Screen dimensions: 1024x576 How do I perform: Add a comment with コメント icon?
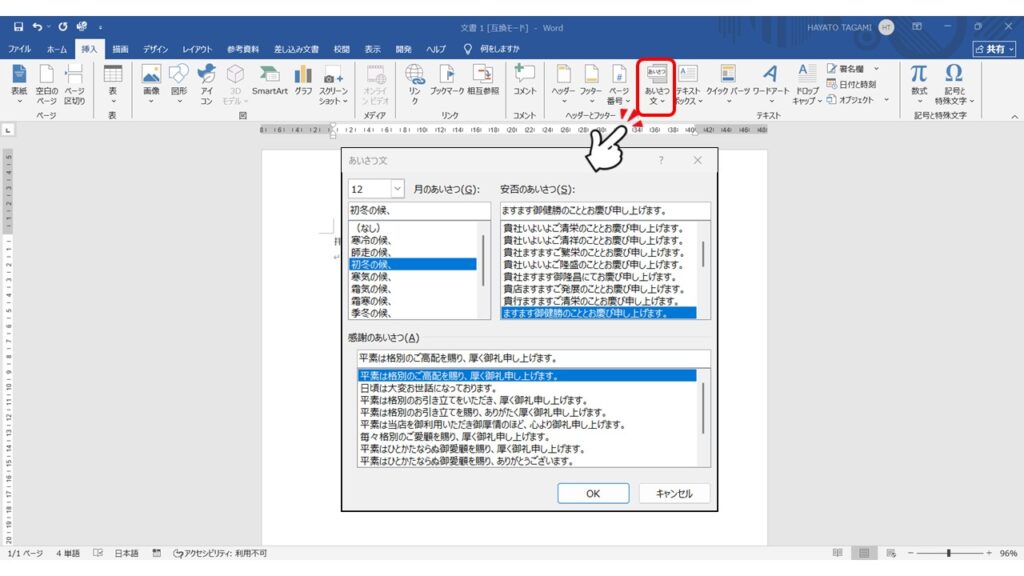(x=524, y=78)
